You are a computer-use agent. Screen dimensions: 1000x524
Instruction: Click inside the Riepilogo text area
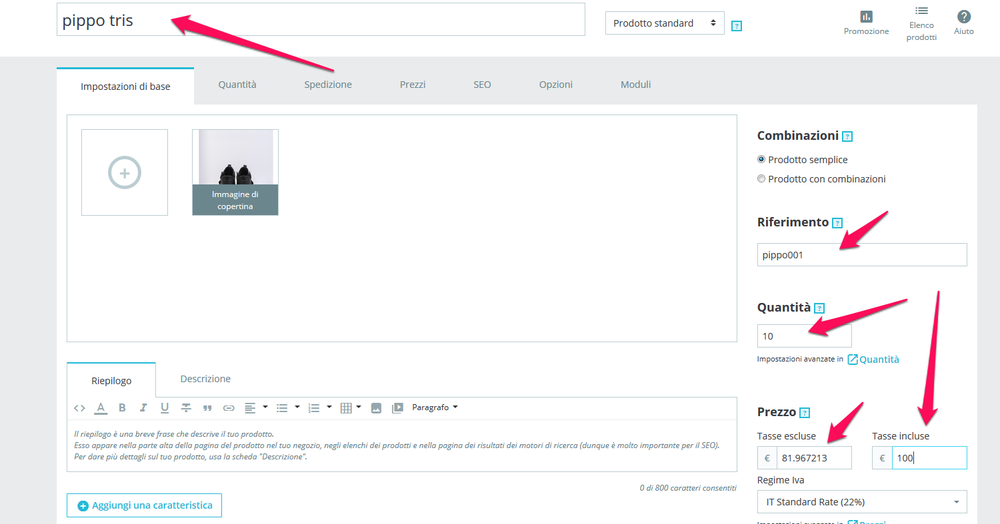[402, 446]
